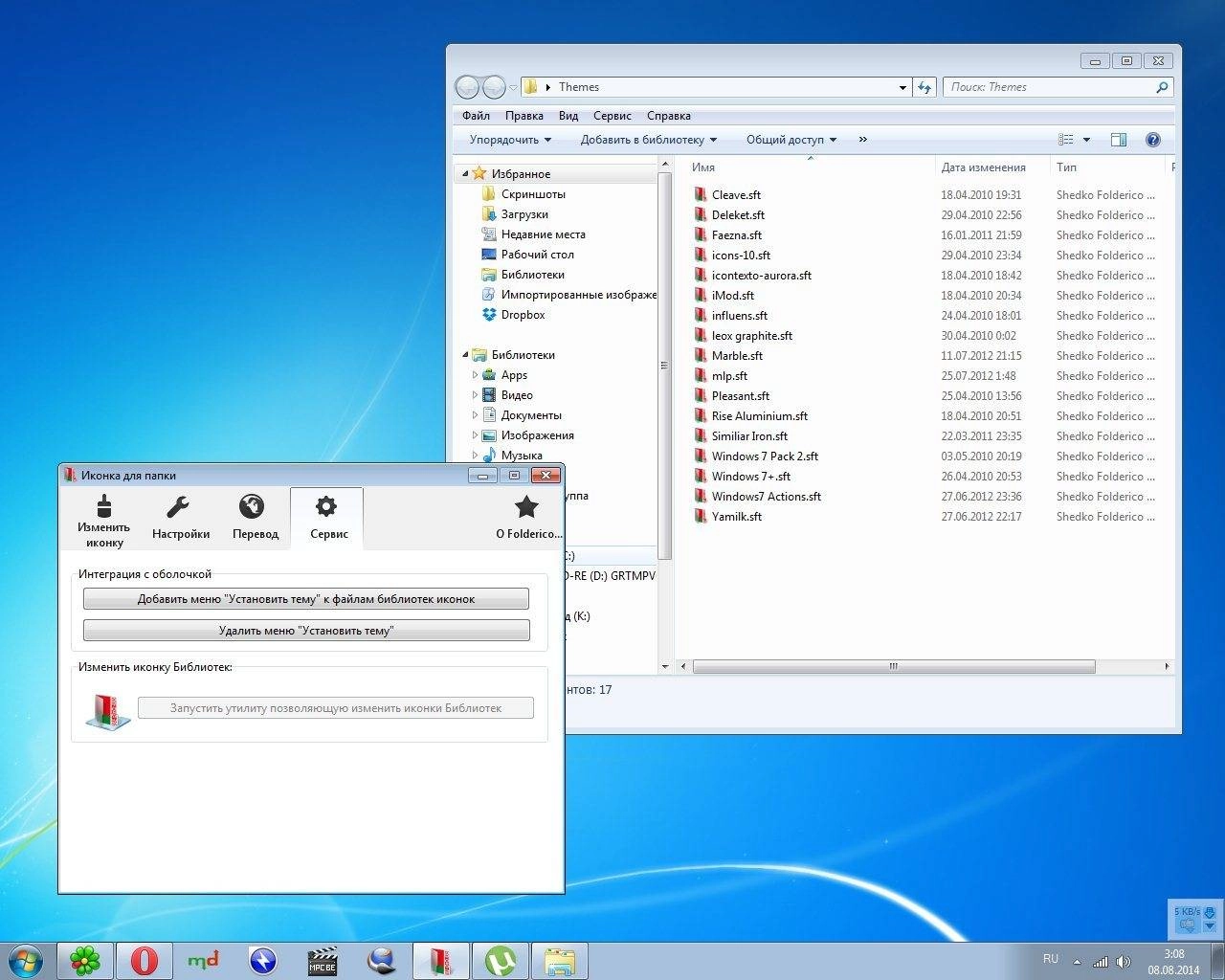This screenshot has width=1225, height=980.
Task: Click the volume icon in system tray
Action: tap(1124, 961)
